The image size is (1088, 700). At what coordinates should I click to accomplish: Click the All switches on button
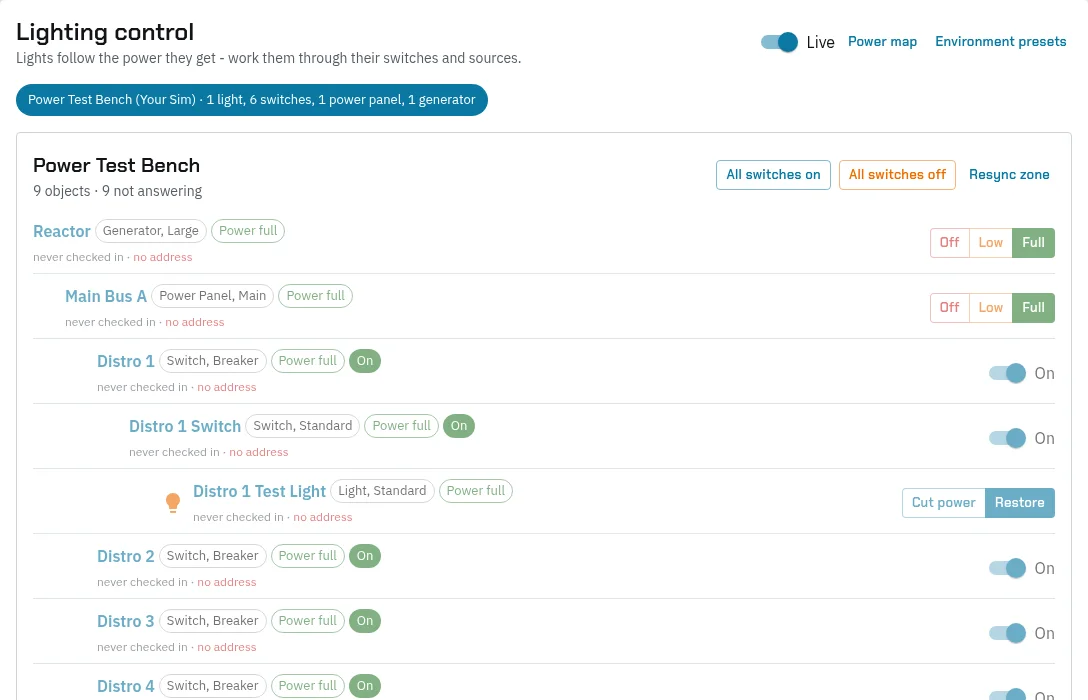[773, 175]
